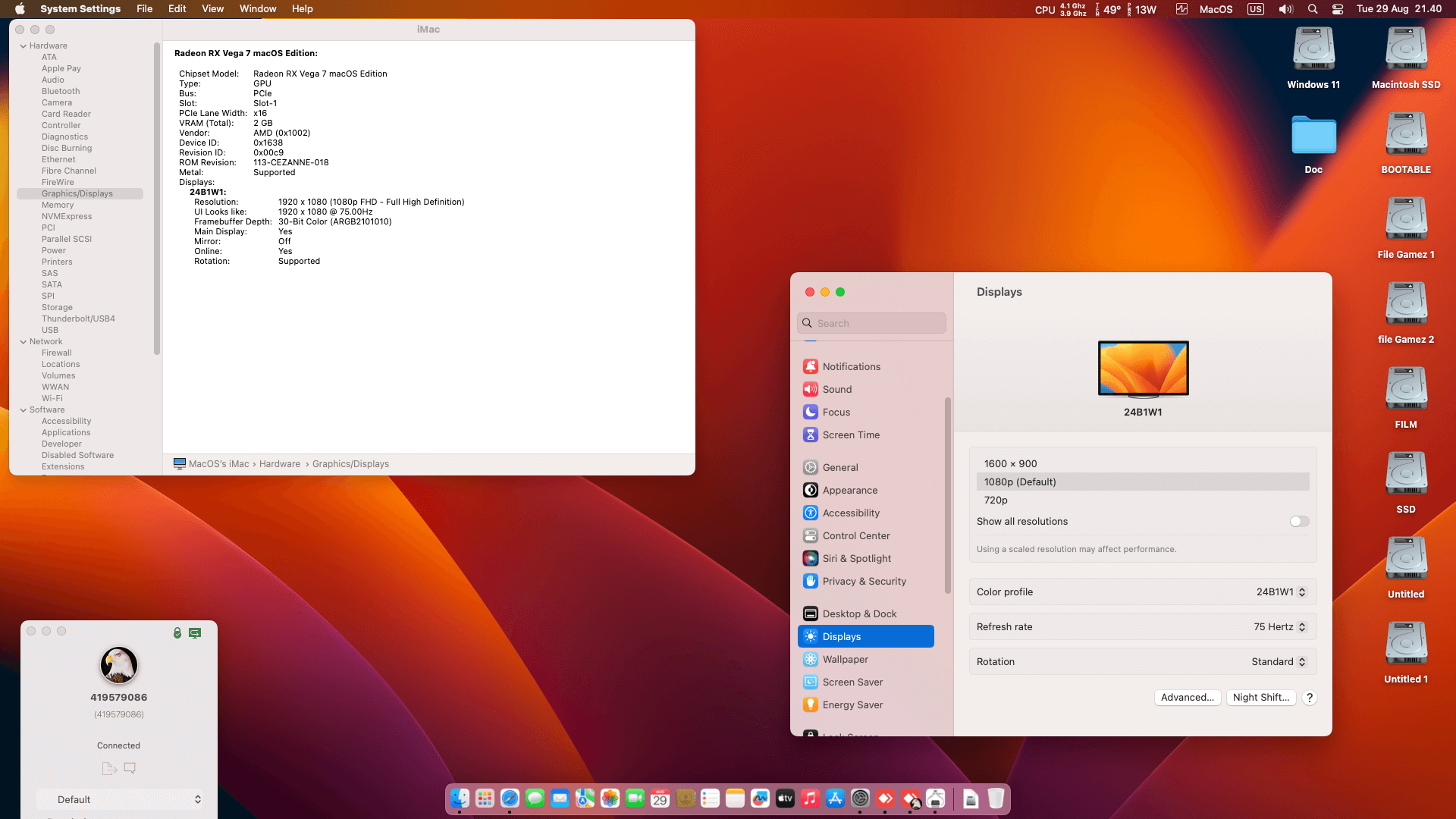Open Spotlight search in menu bar
This screenshot has height=819, width=1456.
(x=1313, y=9)
